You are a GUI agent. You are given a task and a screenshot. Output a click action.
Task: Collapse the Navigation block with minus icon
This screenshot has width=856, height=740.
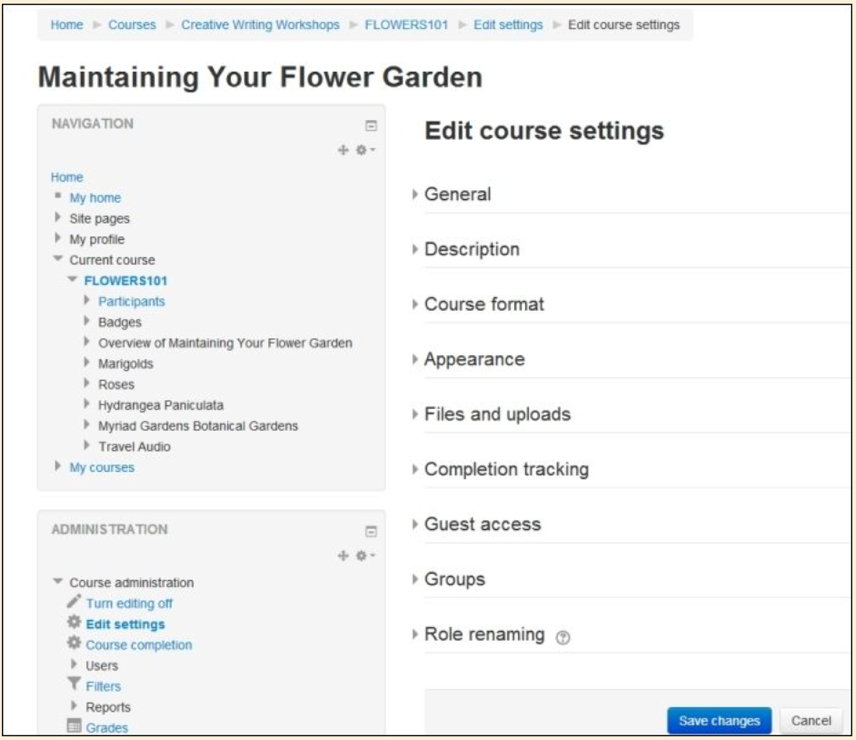tap(371, 126)
